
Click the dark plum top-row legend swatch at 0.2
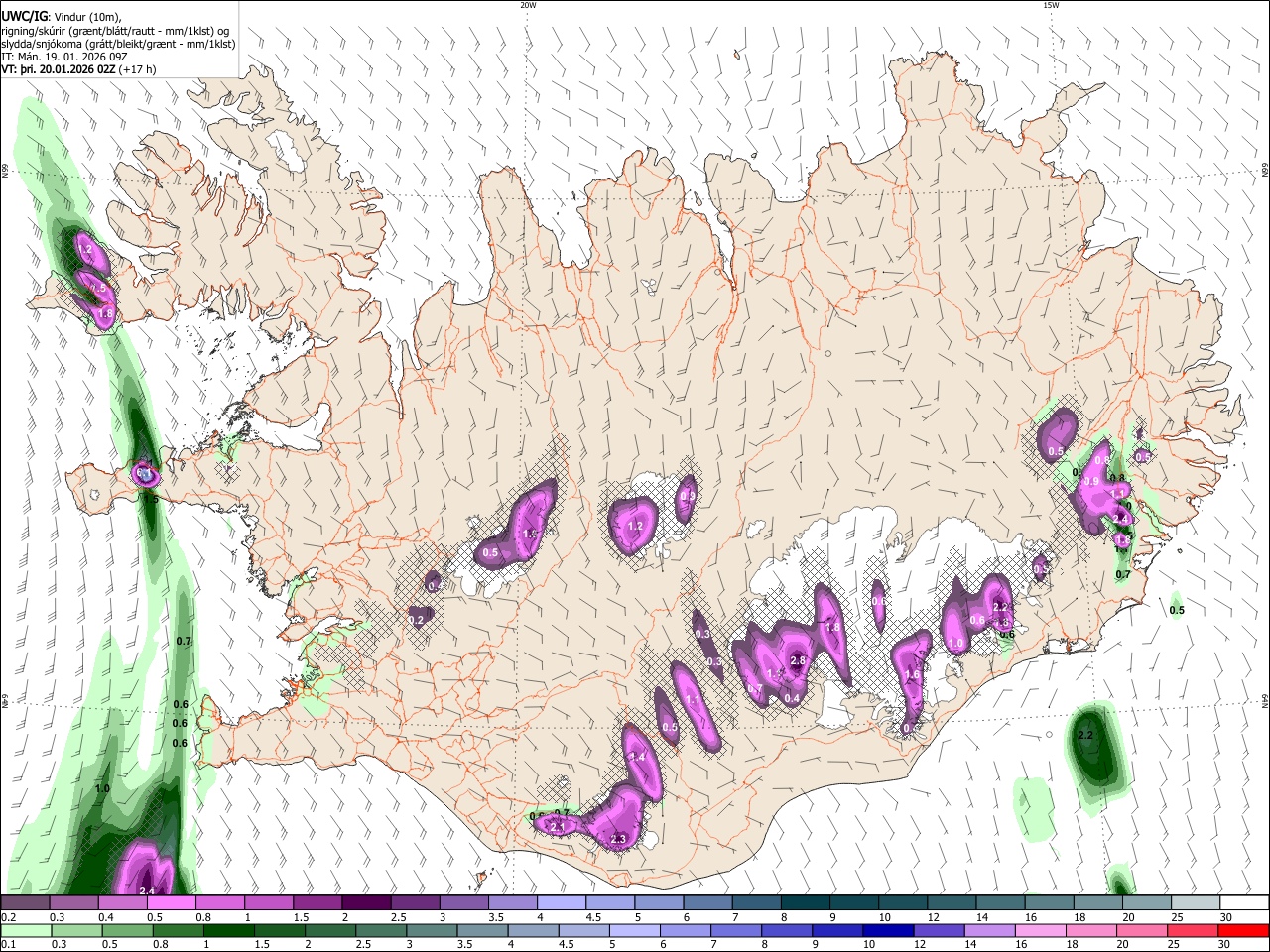click(26, 902)
